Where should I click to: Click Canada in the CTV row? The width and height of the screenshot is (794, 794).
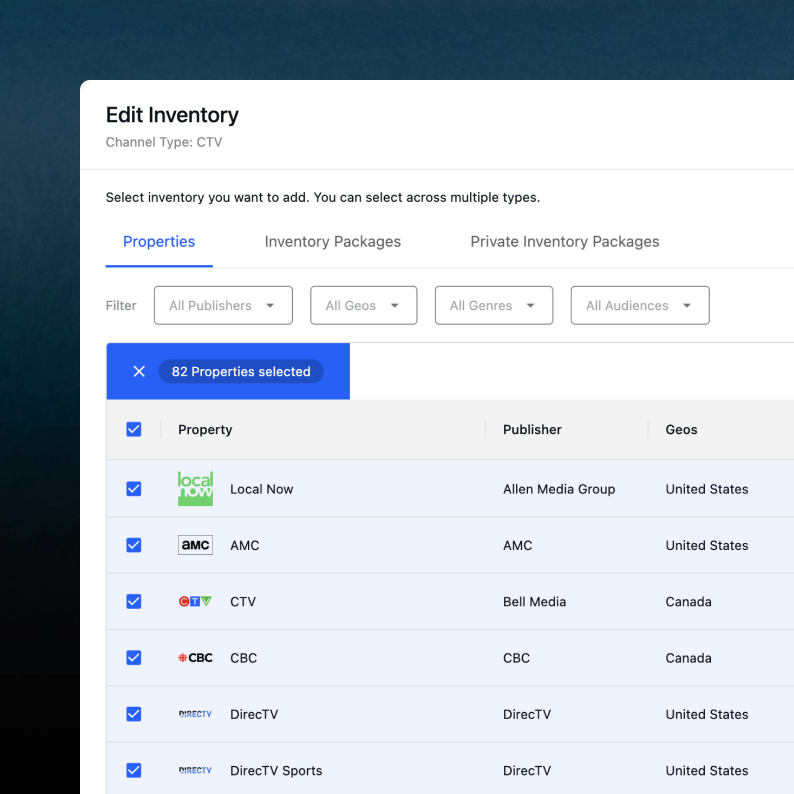coord(688,602)
